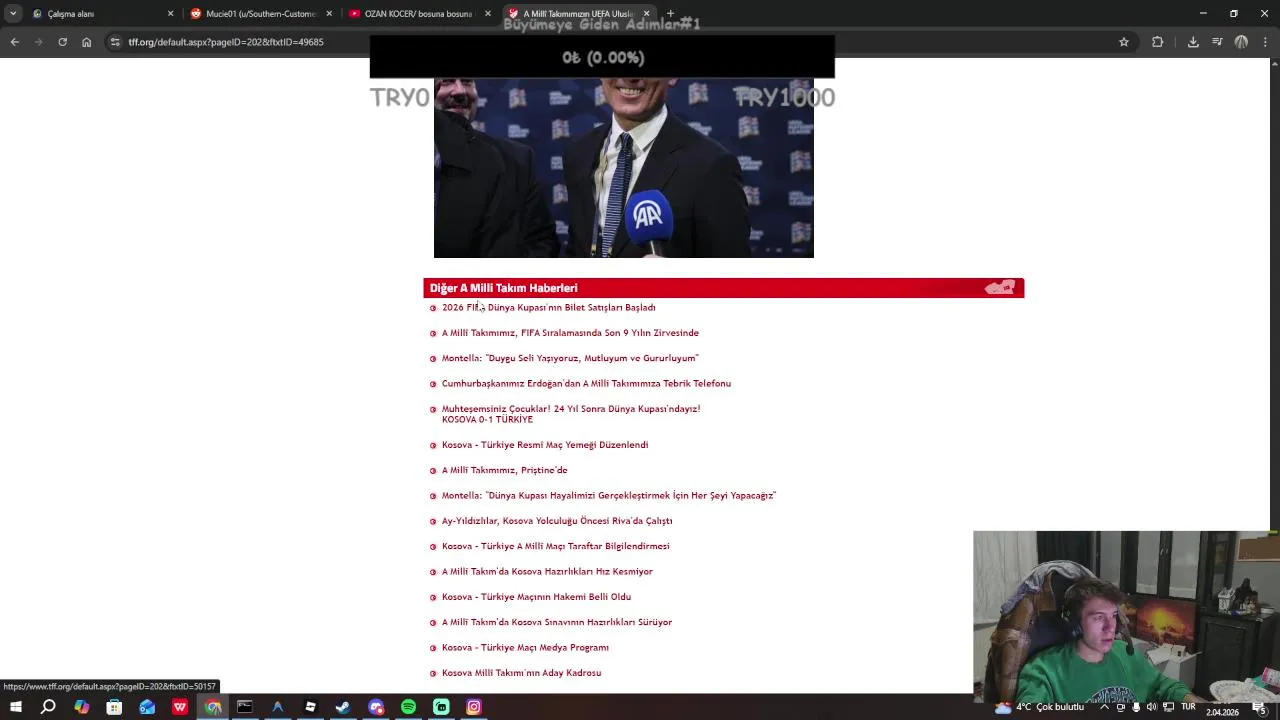The height and width of the screenshot is (720, 1280).
Task: Open the news photo with AA microphone
Action: [624, 168]
